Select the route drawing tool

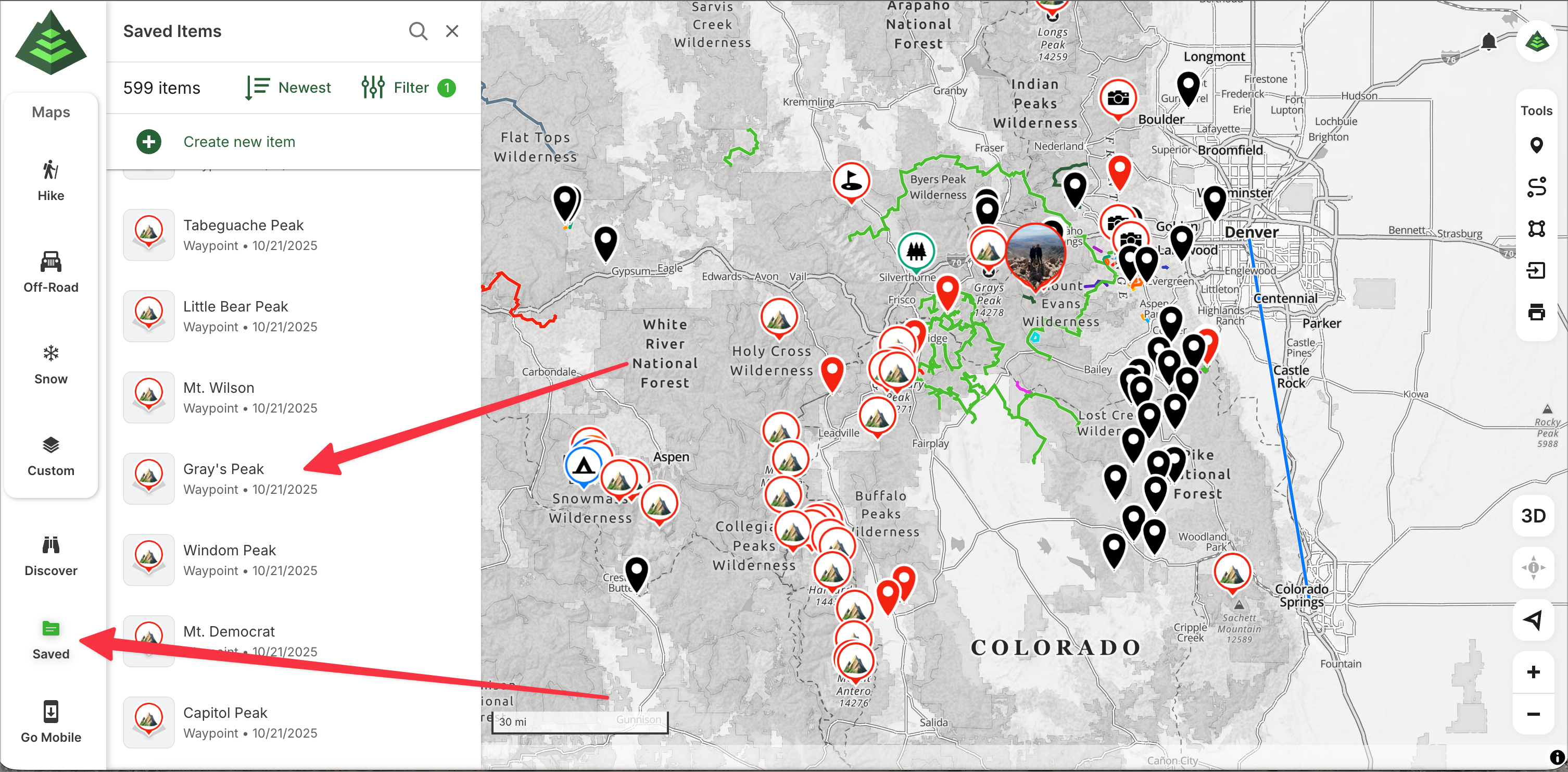[x=1536, y=187]
